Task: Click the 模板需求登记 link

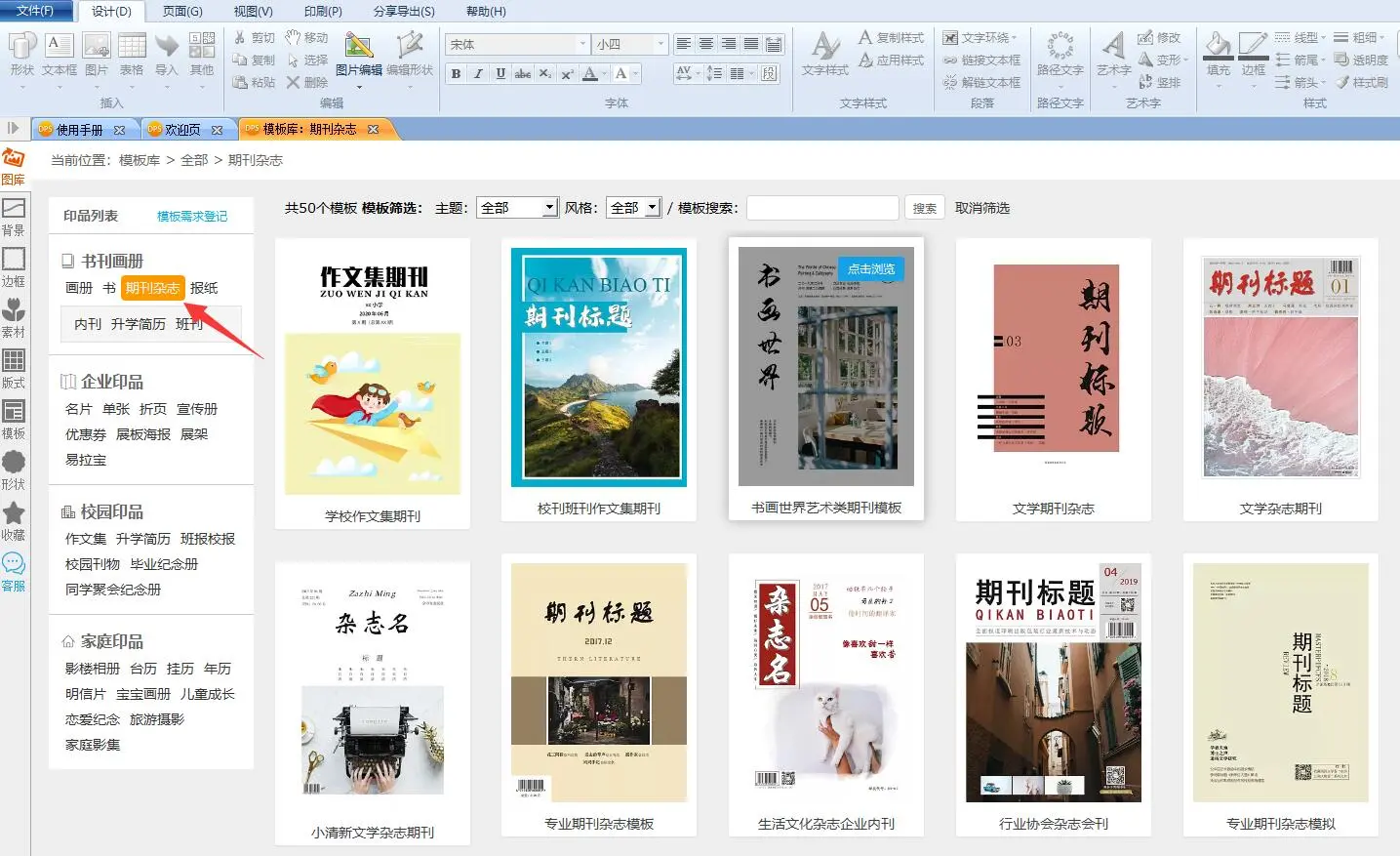Action: coord(192,217)
